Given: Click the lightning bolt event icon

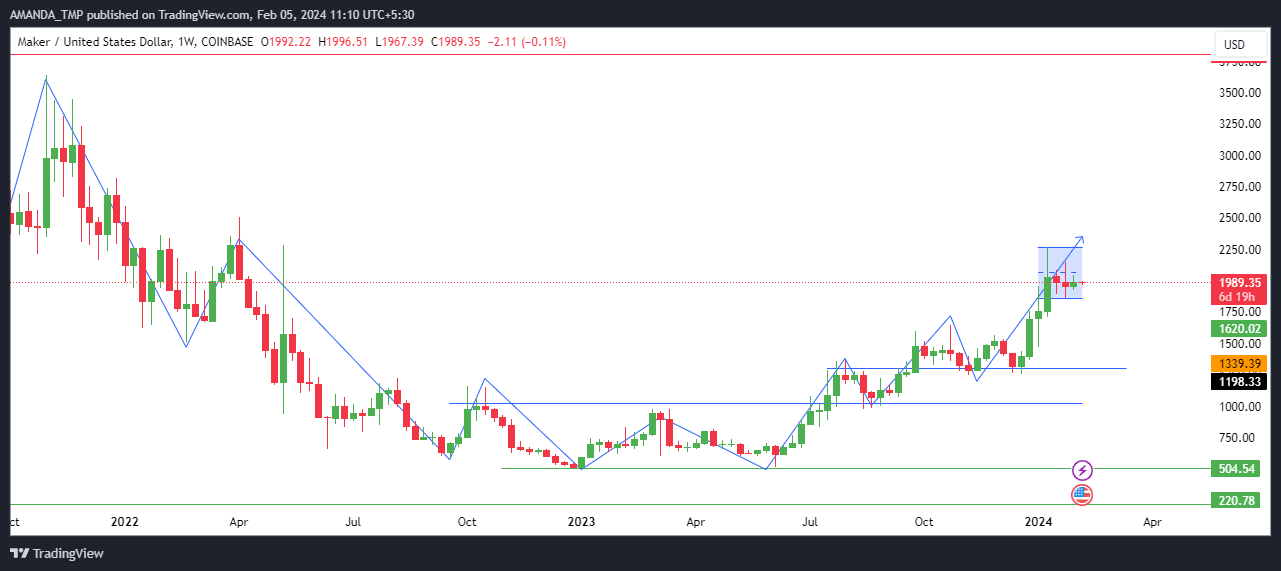Looking at the screenshot, I should 1082,470.
